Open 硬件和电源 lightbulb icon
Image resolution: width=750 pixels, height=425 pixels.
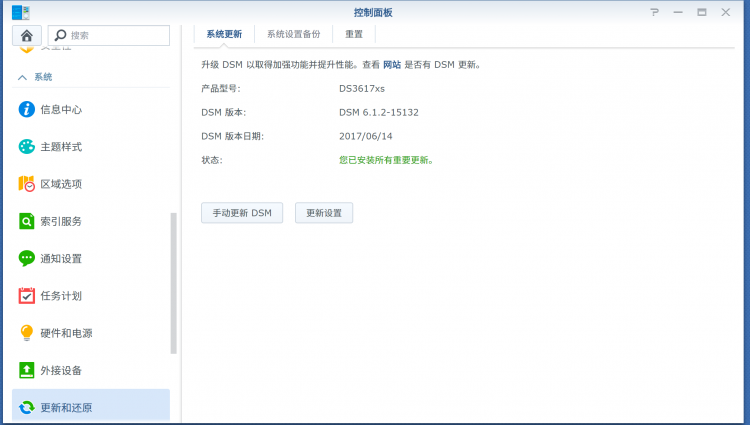[27, 333]
